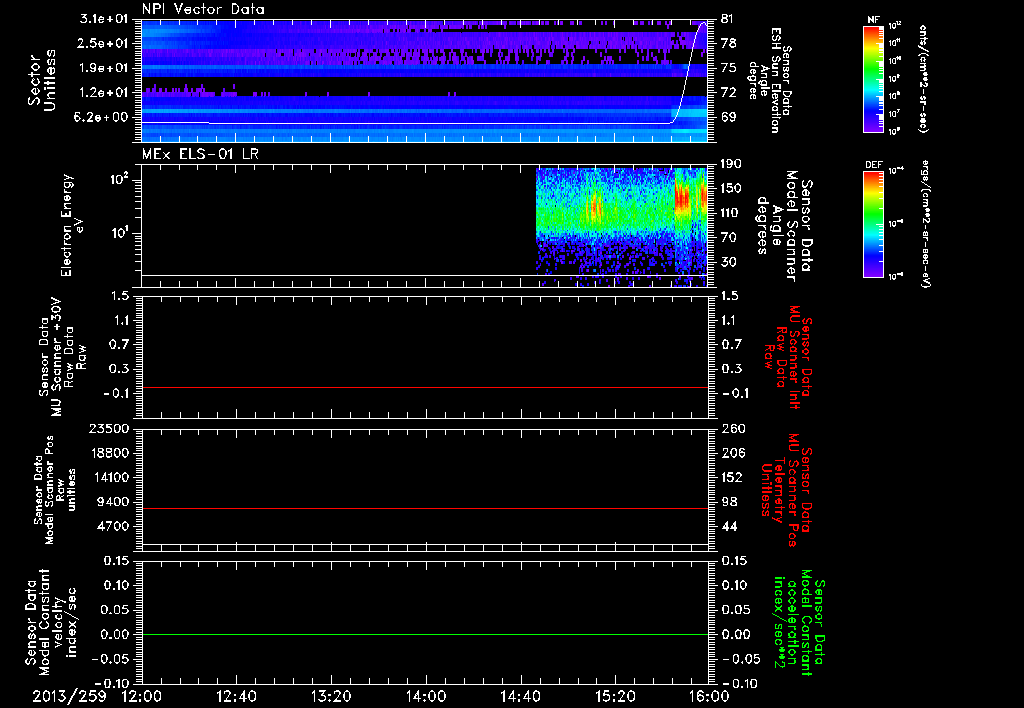Image resolution: width=1024 pixels, height=708 pixels.
Task: Click the NF color scale bar
Action: tap(874, 78)
